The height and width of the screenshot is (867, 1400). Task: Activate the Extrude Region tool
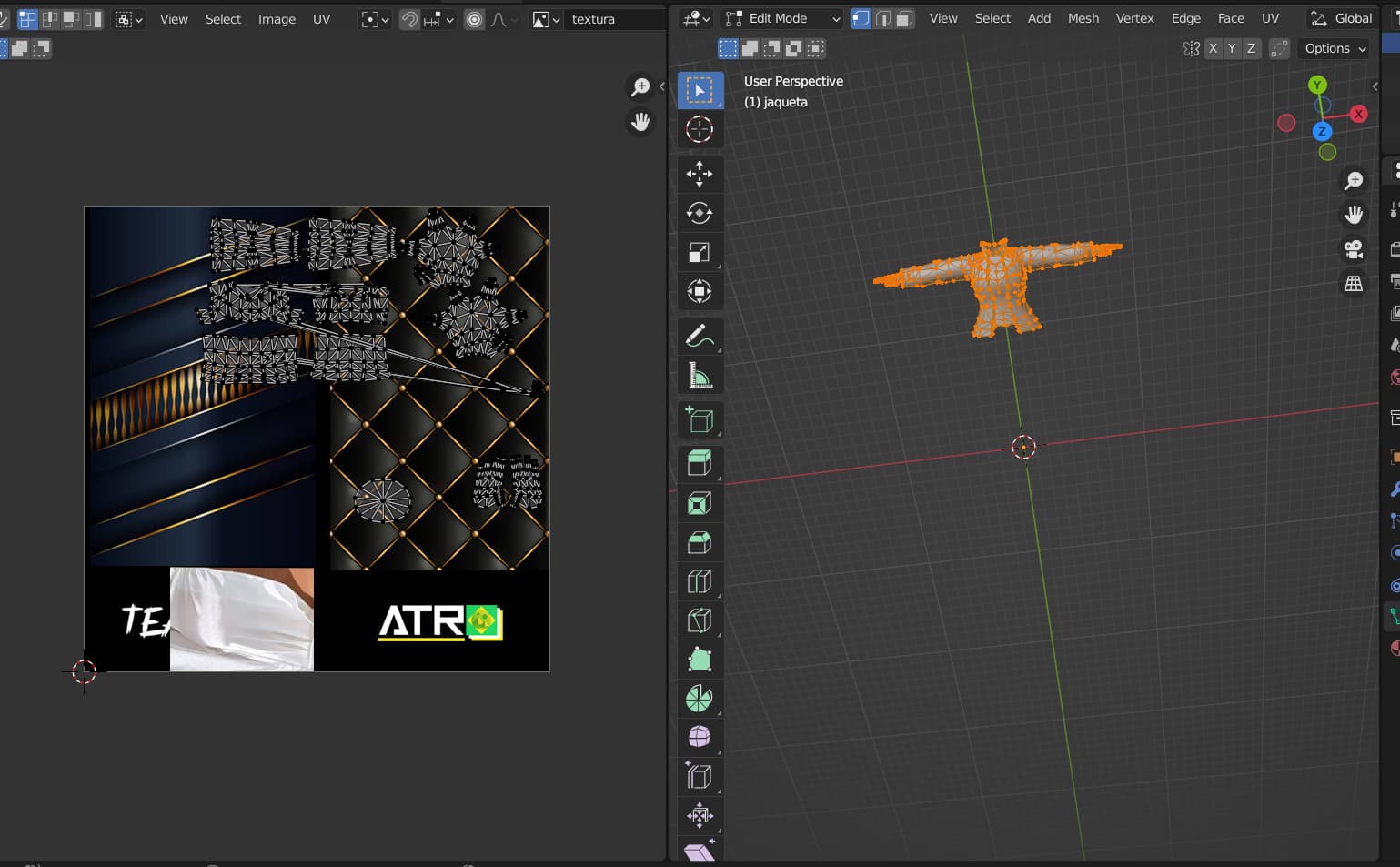(x=699, y=463)
